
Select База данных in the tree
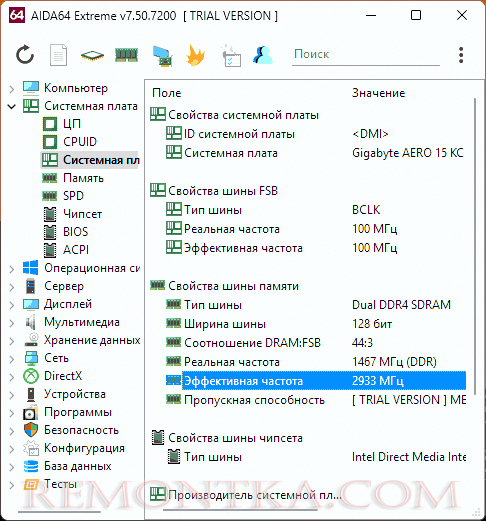coord(78,466)
